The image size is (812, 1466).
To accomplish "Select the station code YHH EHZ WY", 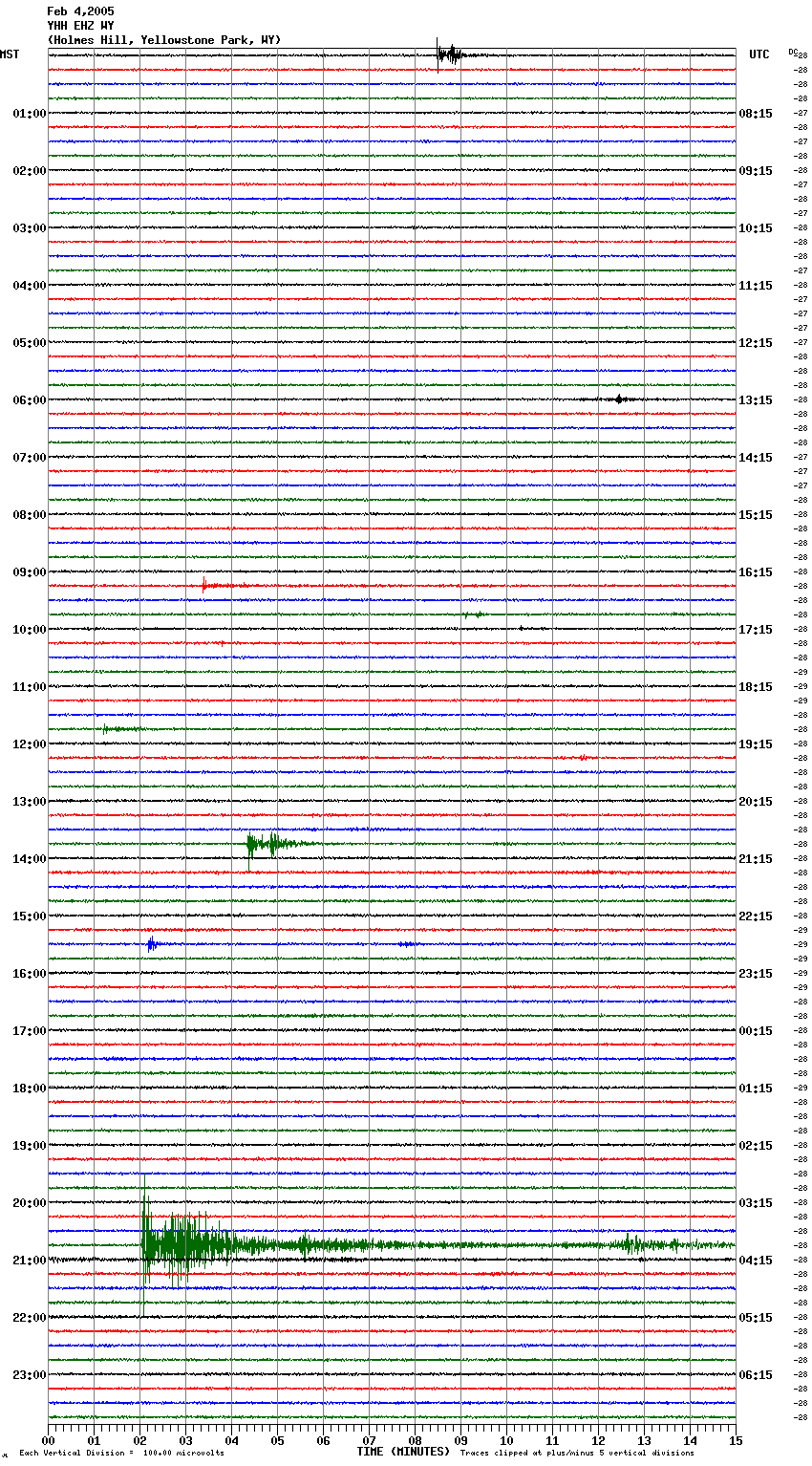I will tap(80, 26).
